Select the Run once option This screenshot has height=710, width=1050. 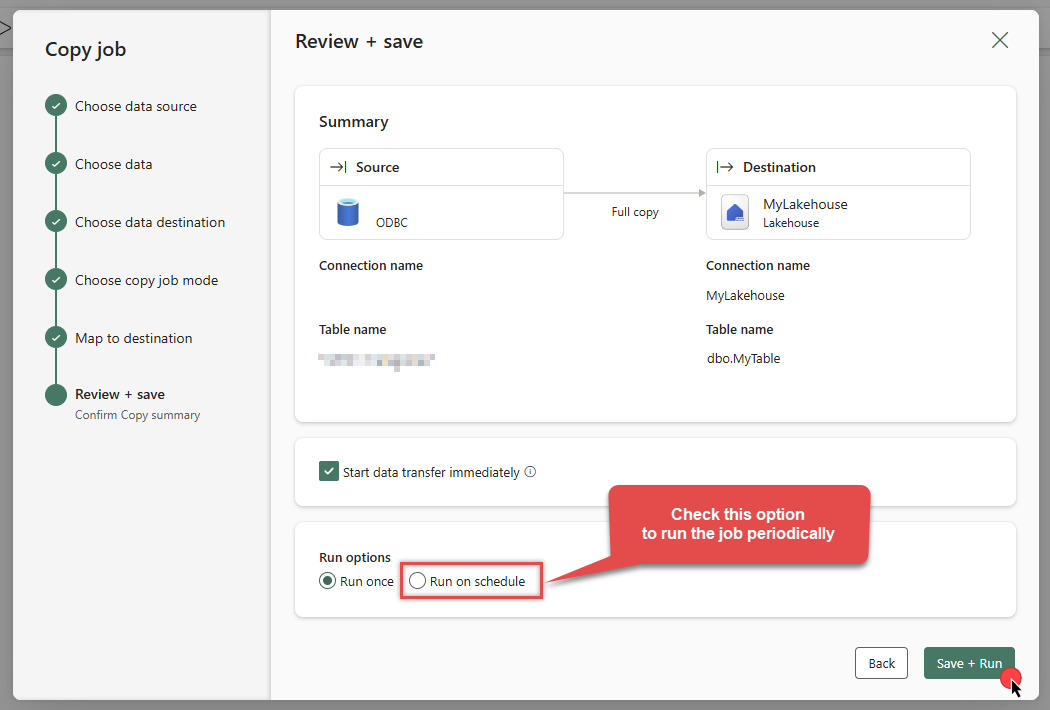328,581
